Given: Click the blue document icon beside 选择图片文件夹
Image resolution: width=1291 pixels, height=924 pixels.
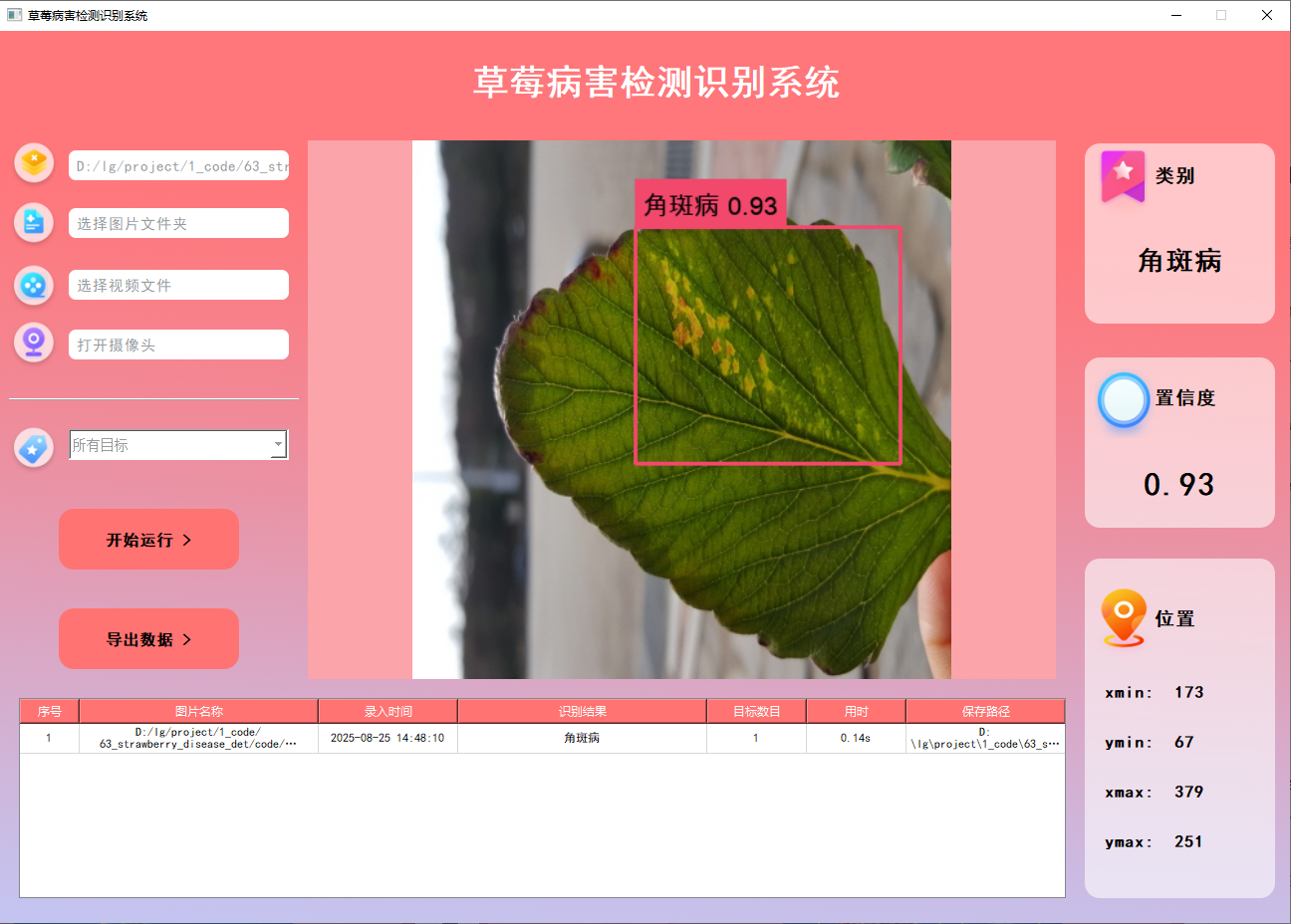Looking at the screenshot, I should (x=33, y=223).
